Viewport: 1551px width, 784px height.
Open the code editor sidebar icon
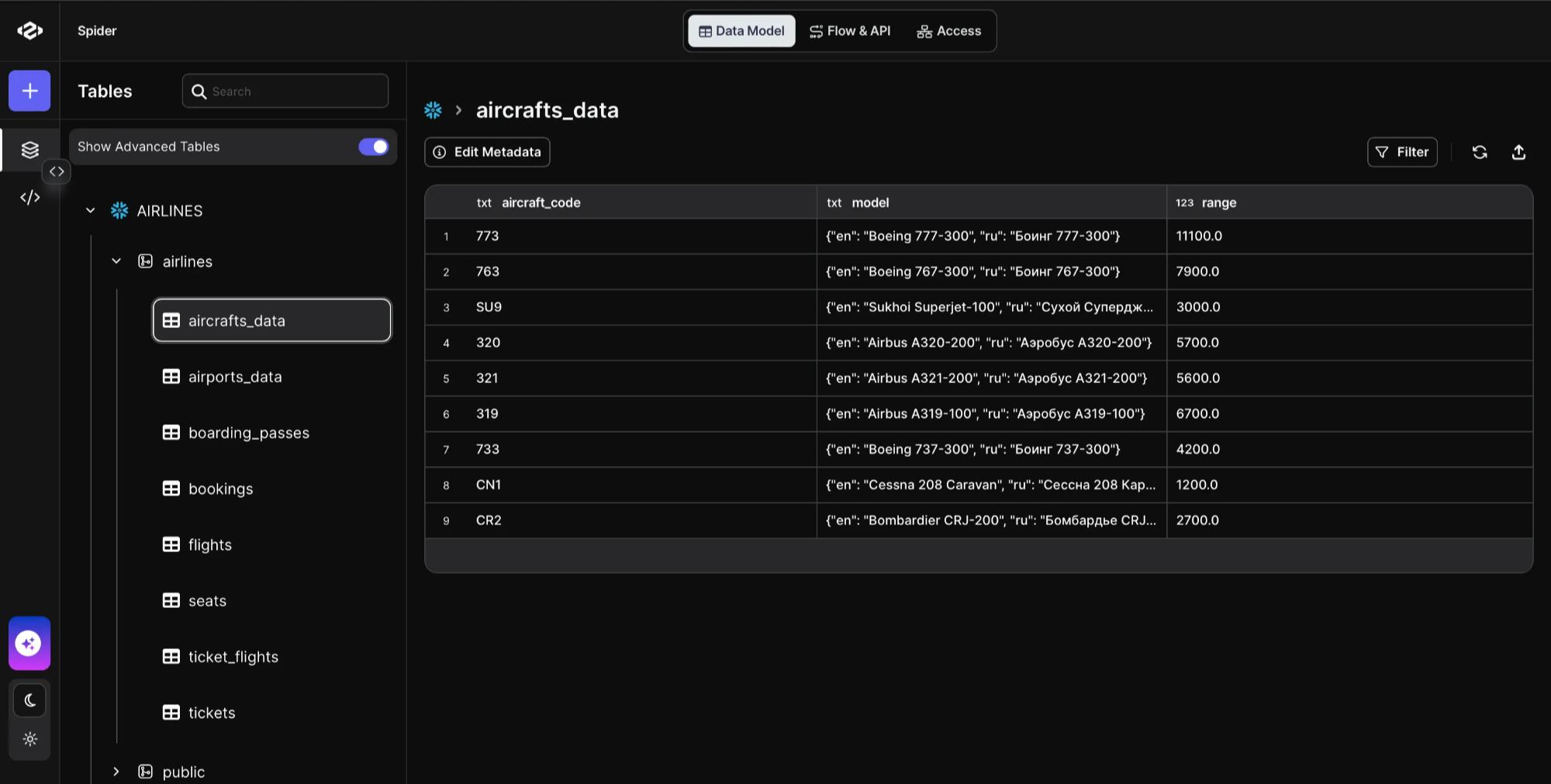coord(29,198)
